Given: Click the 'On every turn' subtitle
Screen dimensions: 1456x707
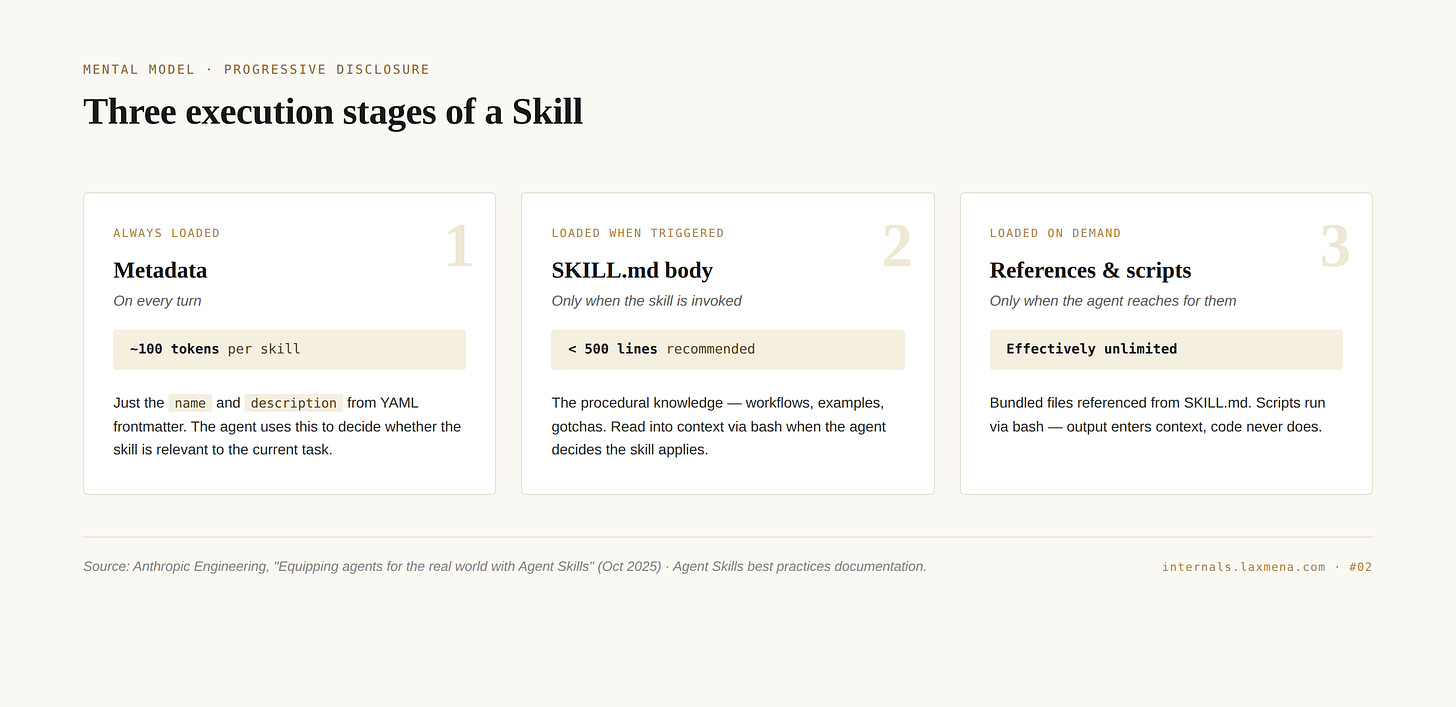Looking at the screenshot, I should [x=158, y=301].
